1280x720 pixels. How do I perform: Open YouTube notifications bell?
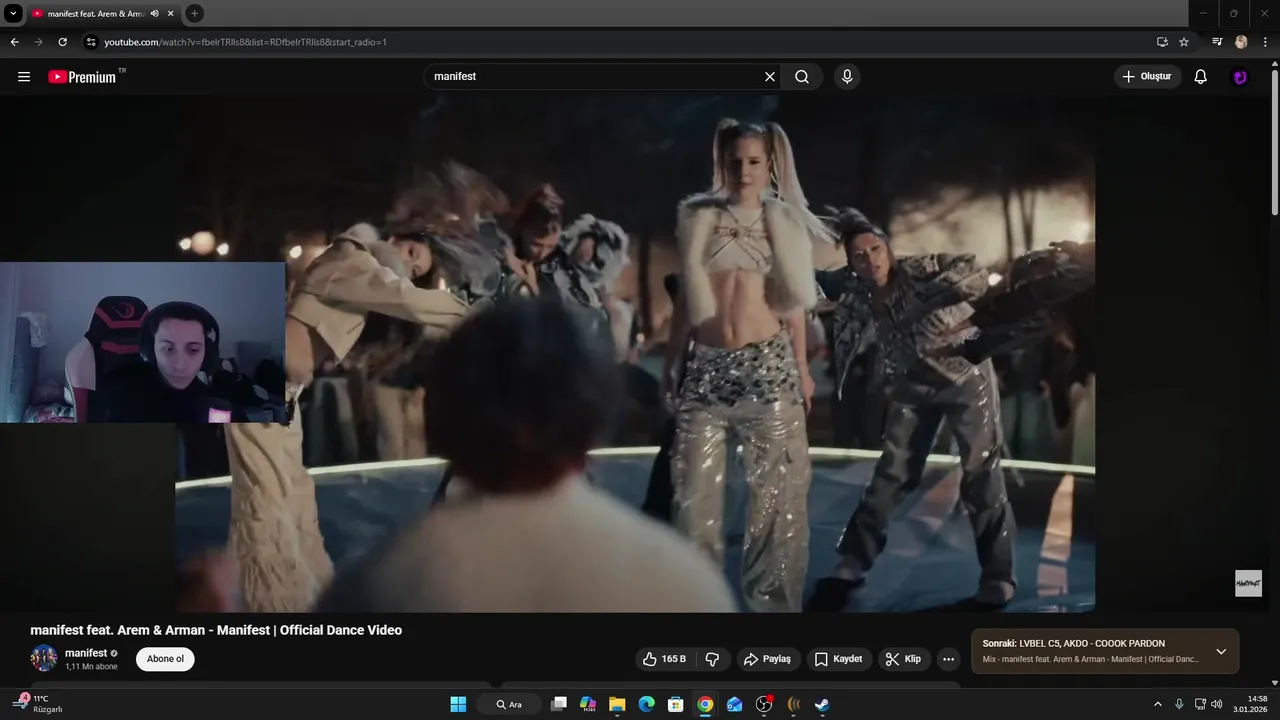pos(1201,77)
